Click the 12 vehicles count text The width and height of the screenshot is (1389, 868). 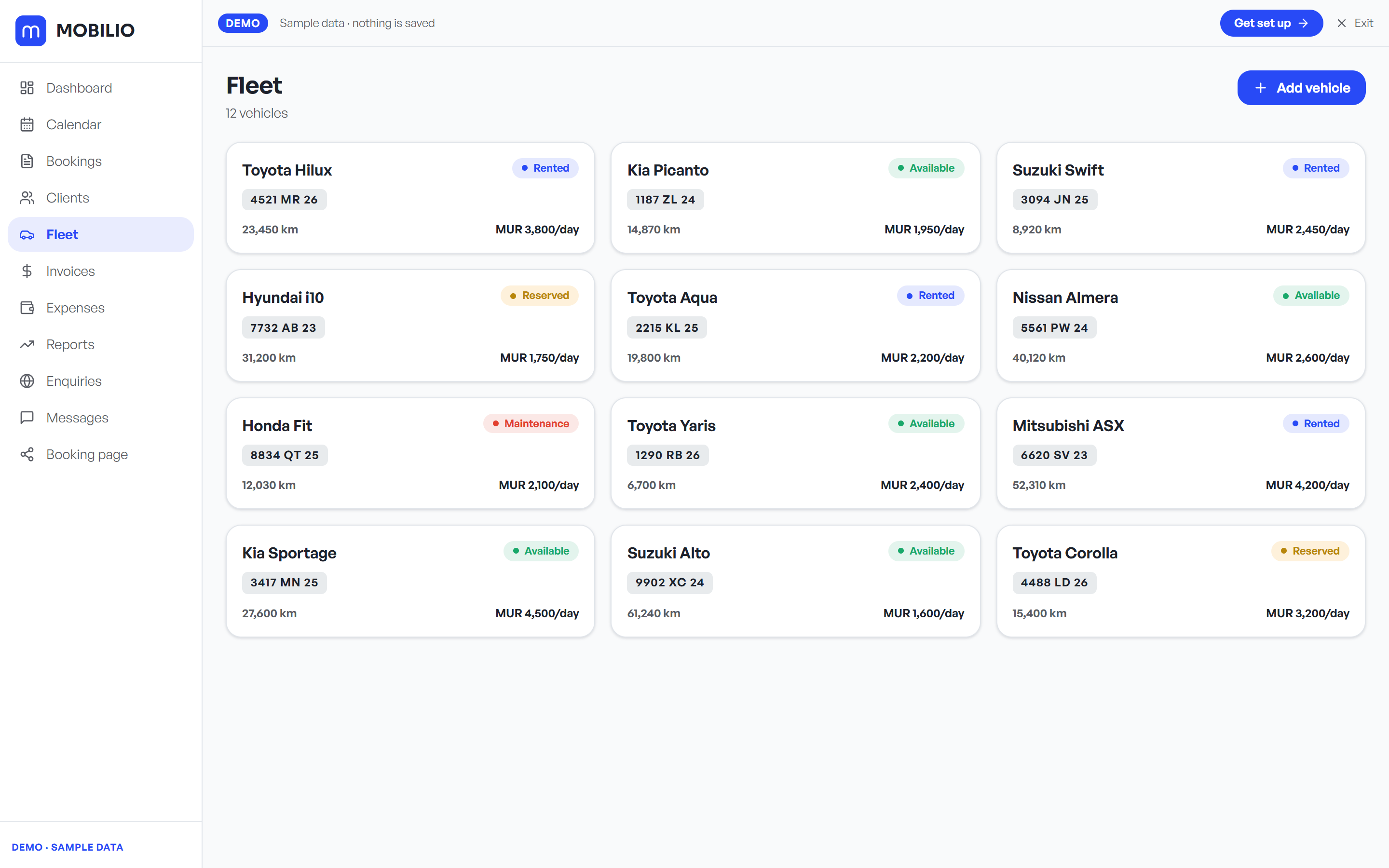click(x=257, y=113)
